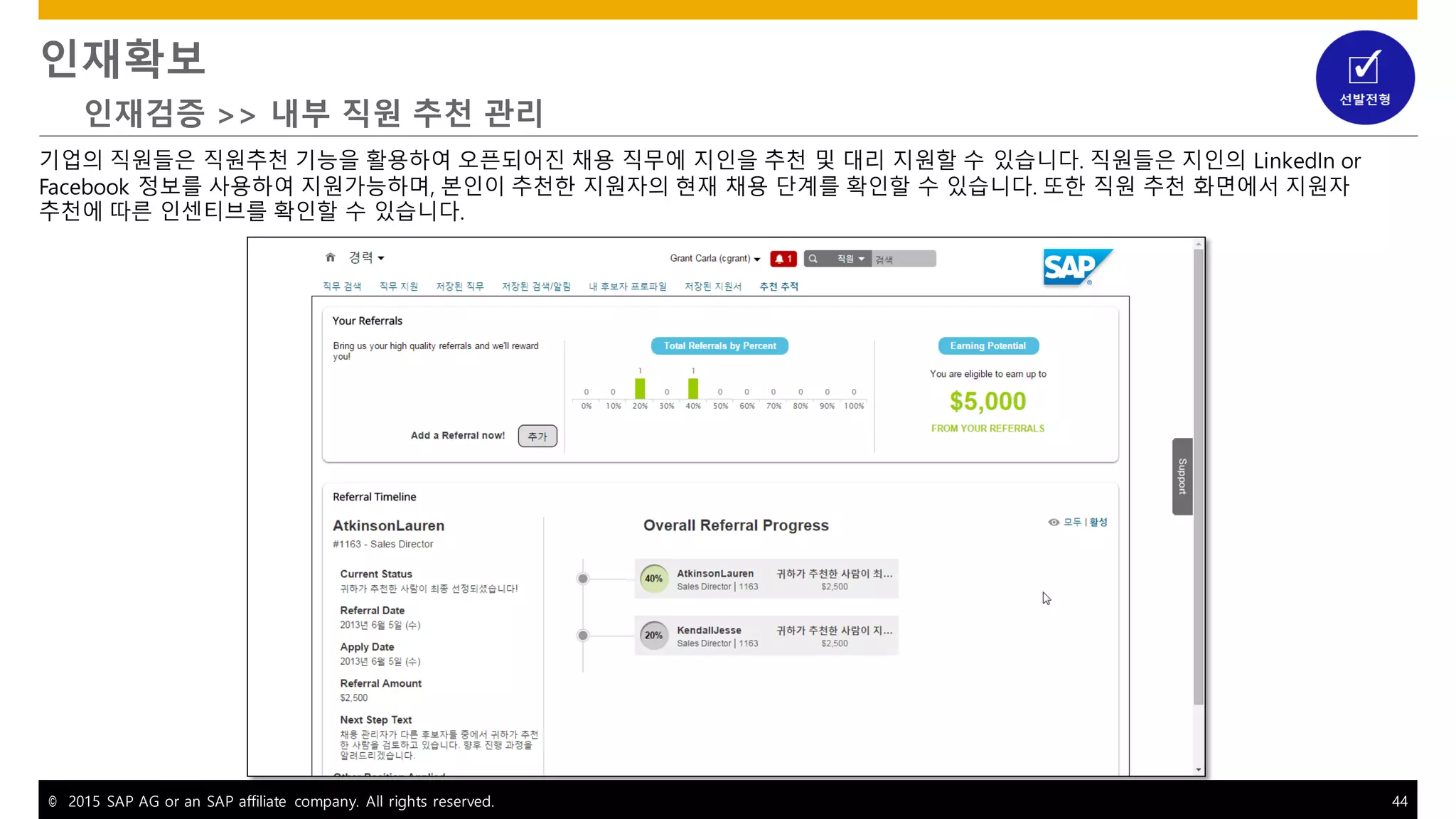Viewport: 1456px width, 819px height.
Task: Open 내 후보자 프로파일 tab
Action: [x=628, y=286]
